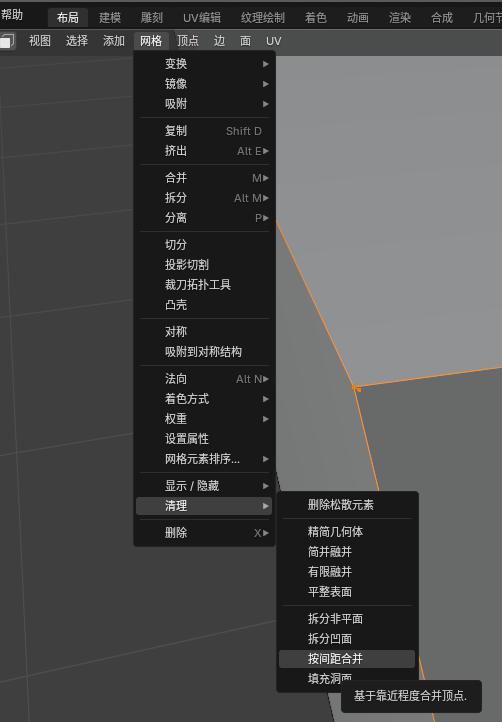Open the UV menu in header
The image size is (502, 722).
[x=274, y=41]
